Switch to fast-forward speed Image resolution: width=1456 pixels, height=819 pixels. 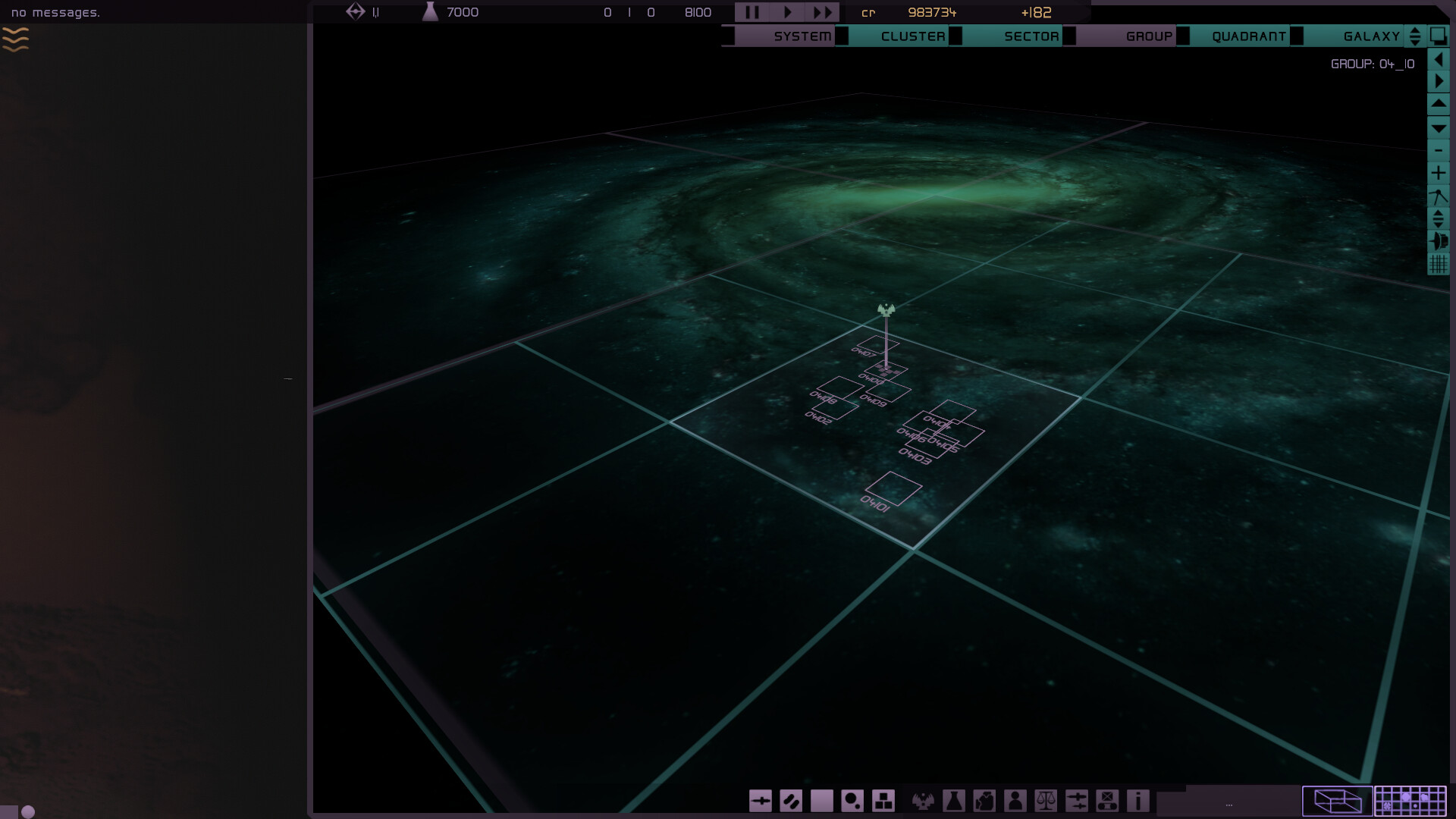(822, 12)
